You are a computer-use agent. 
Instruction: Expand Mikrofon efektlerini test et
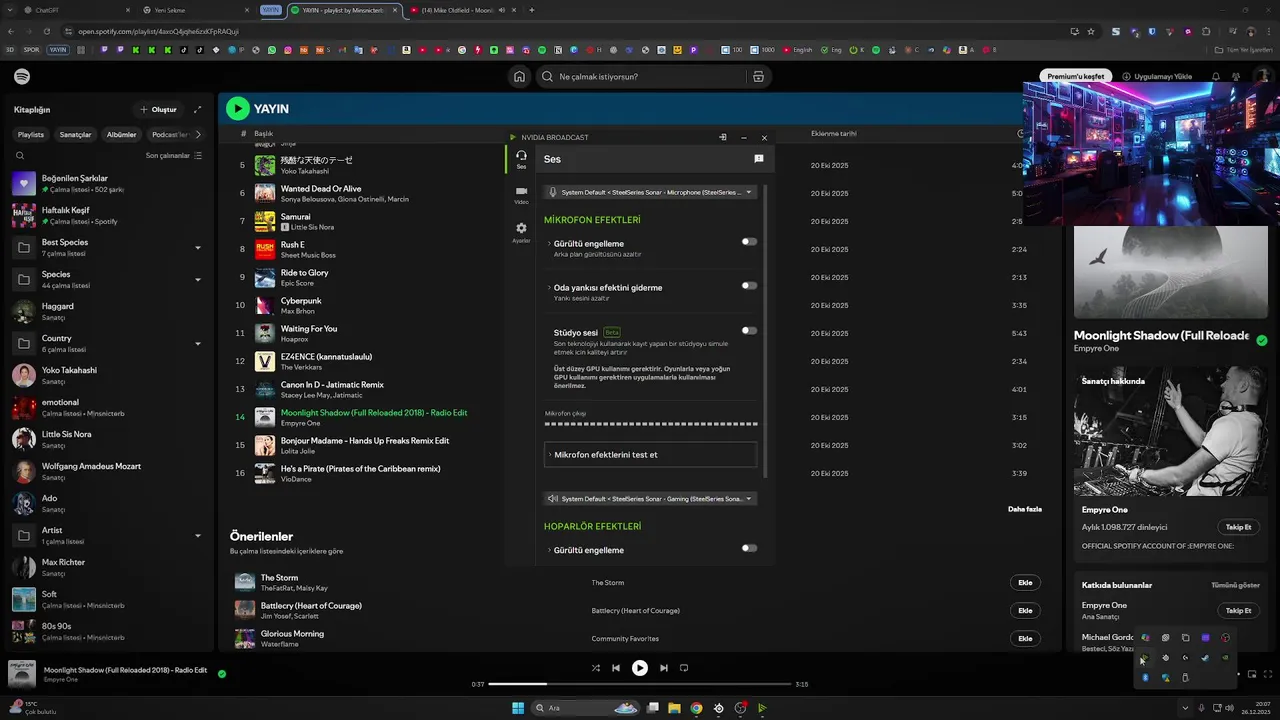[650, 454]
